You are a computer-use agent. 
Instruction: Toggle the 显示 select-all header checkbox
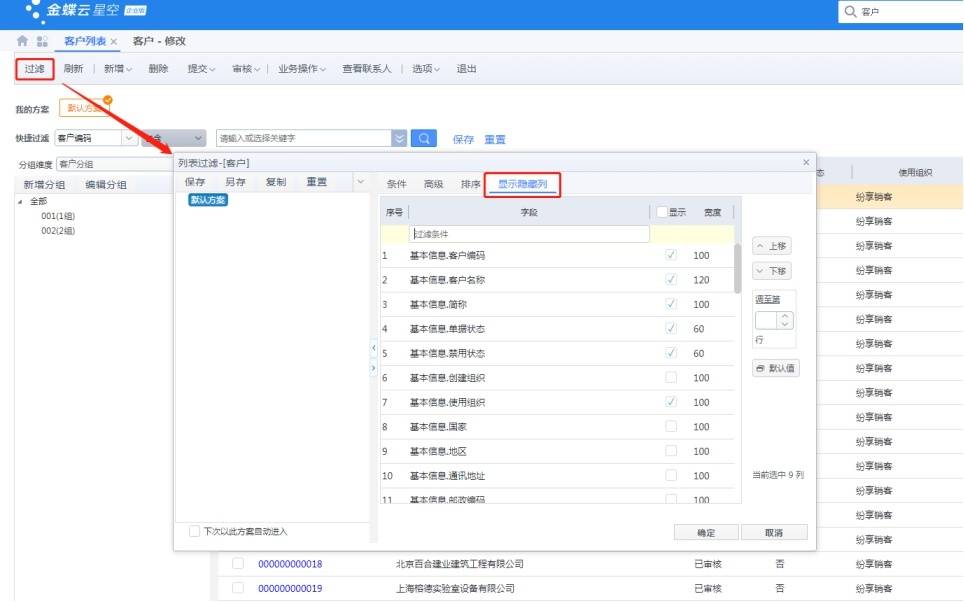click(x=662, y=212)
